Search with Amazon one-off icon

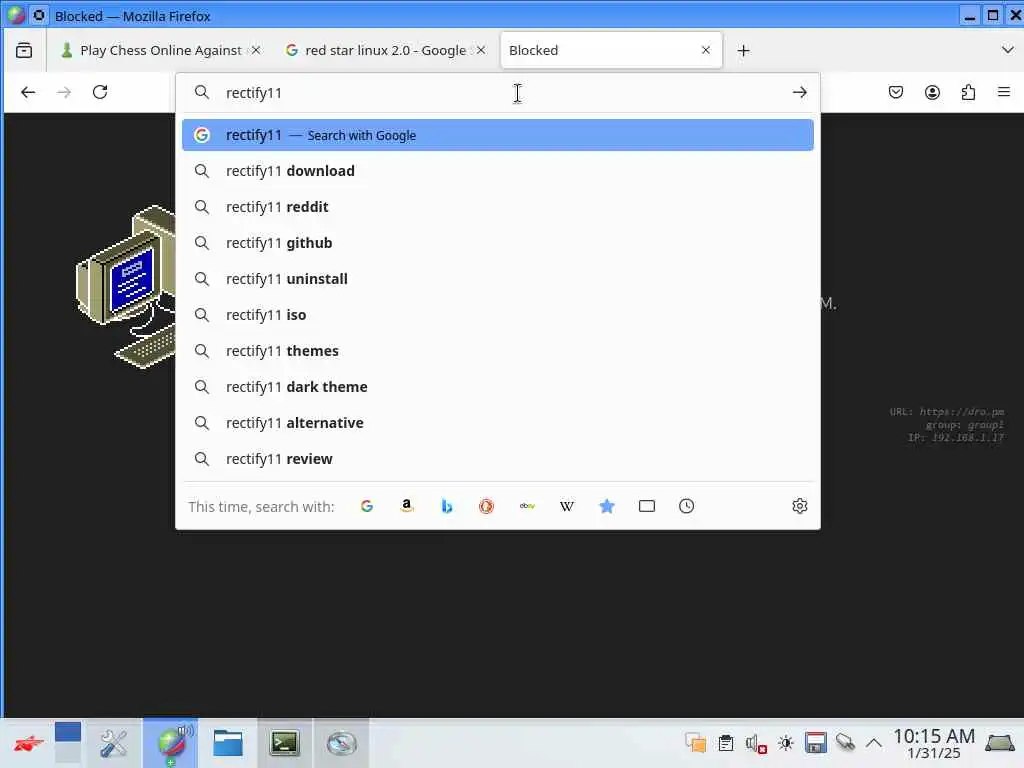point(407,506)
